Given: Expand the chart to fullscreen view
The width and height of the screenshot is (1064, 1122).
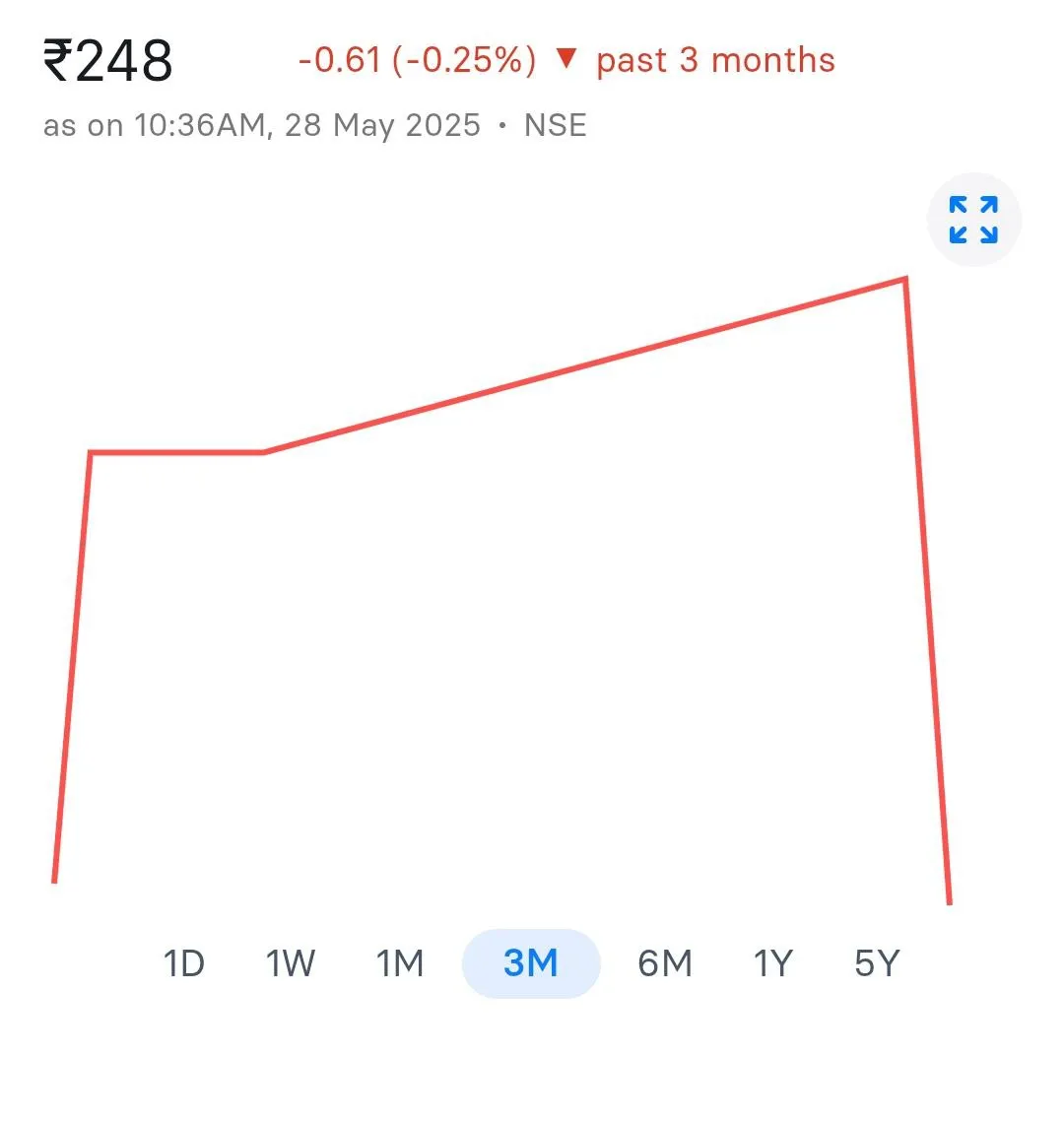Looking at the screenshot, I should tap(973, 220).
